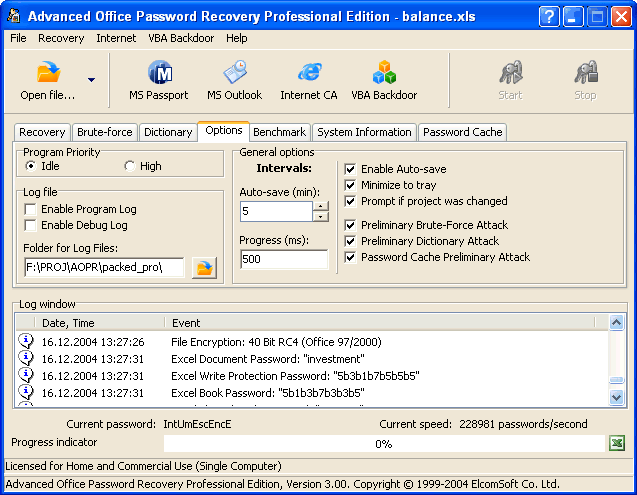
Task: Switch to the Password Cache tab
Action: pyautogui.click(x=463, y=132)
